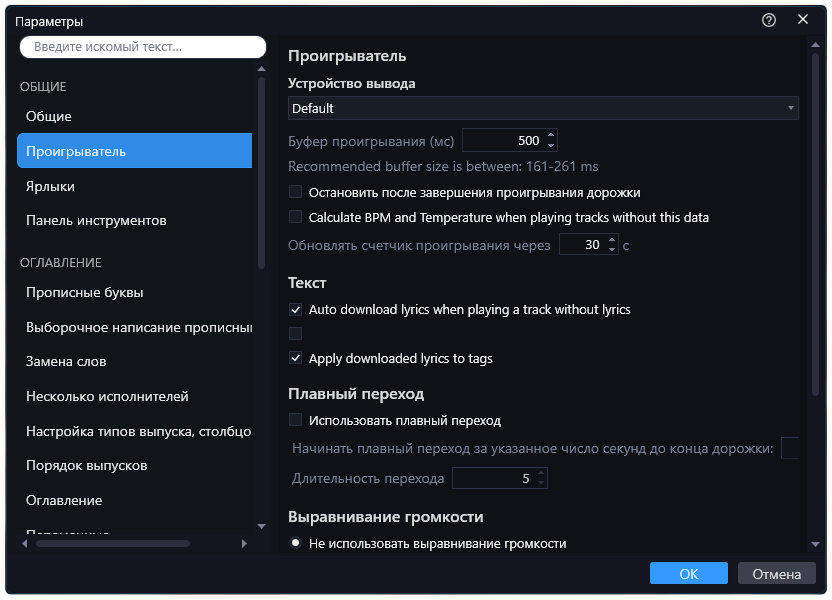
Task: Increase Длительность перехода with up arrow
Action: (541, 474)
